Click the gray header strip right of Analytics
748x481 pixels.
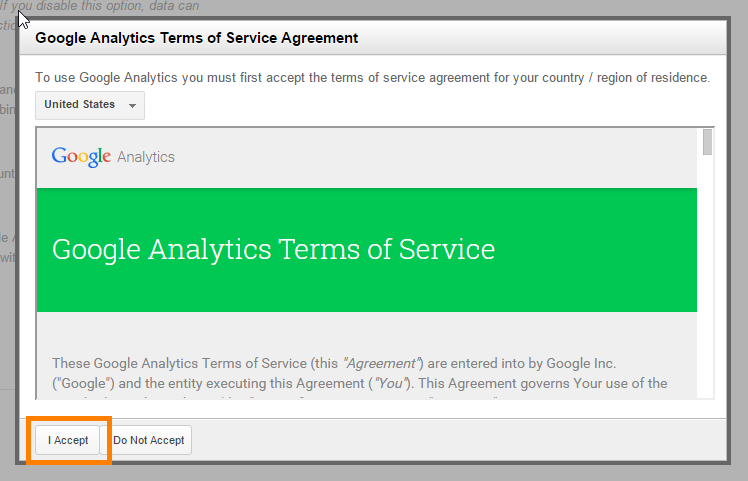(x=435, y=157)
